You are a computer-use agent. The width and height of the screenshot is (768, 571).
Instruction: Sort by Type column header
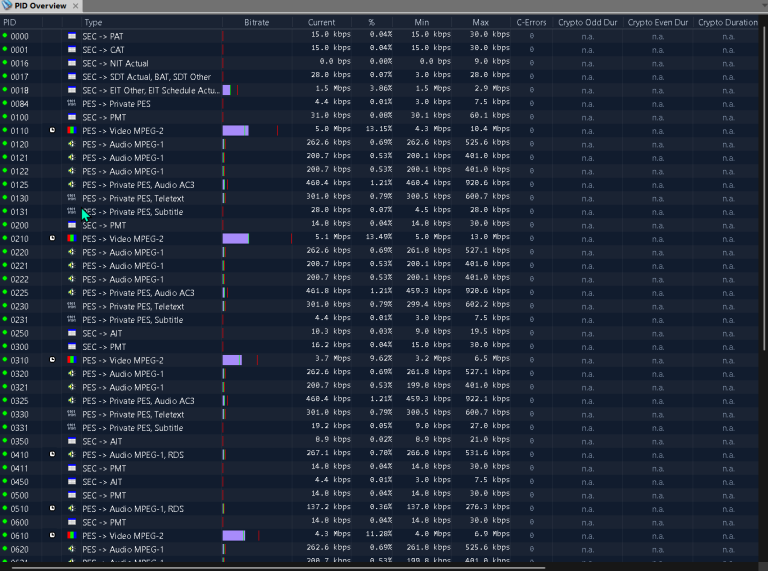coord(152,23)
